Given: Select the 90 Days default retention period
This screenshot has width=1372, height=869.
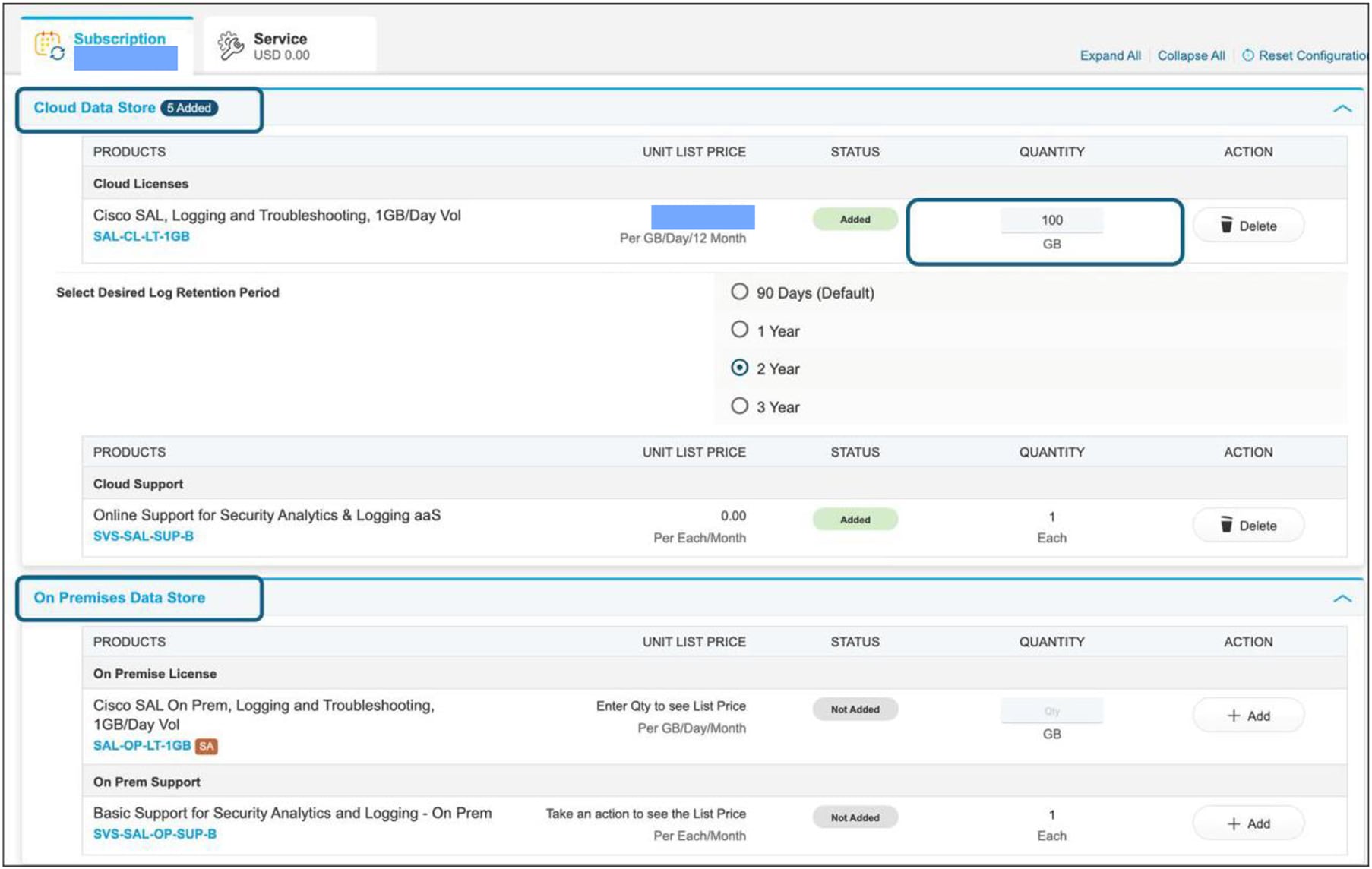Looking at the screenshot, I should [739, 291].
